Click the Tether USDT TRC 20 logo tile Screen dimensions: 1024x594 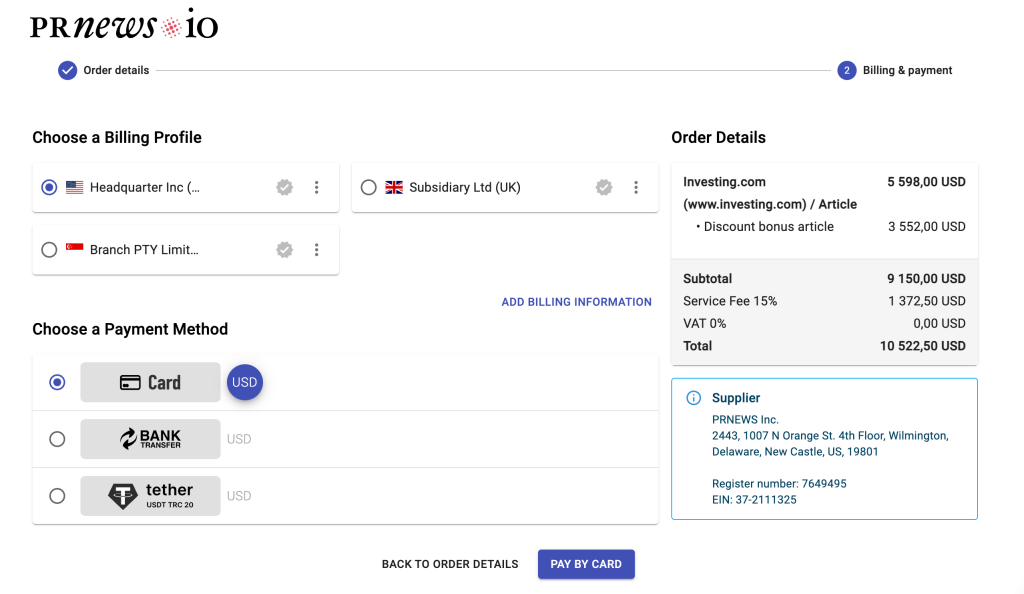point(150,495)
